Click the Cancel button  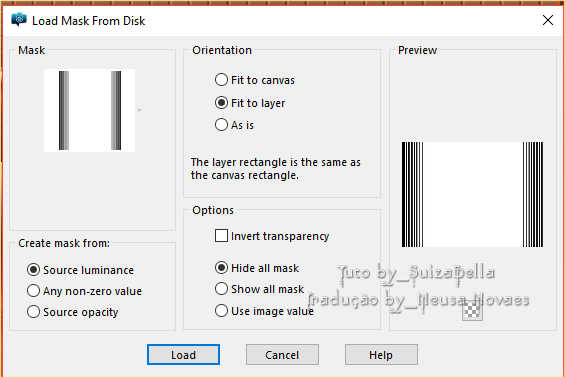tap(282, 355)
